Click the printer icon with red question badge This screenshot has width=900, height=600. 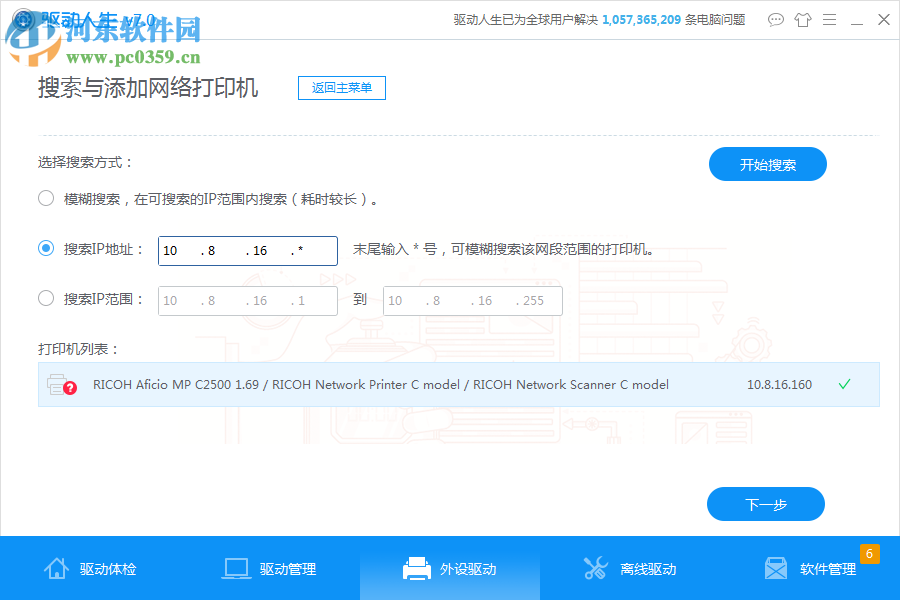(62, 384)
